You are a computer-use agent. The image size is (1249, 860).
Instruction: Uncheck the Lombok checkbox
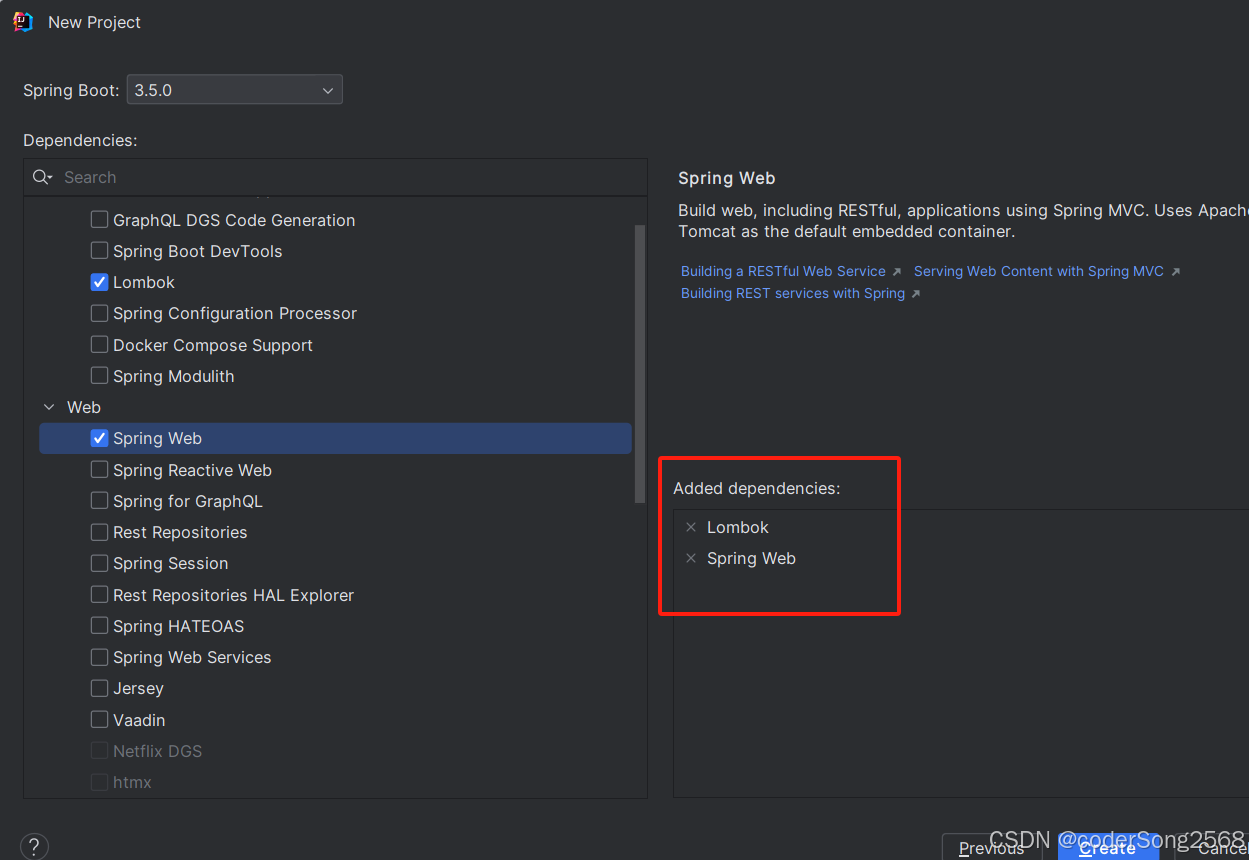click(99, 282)
